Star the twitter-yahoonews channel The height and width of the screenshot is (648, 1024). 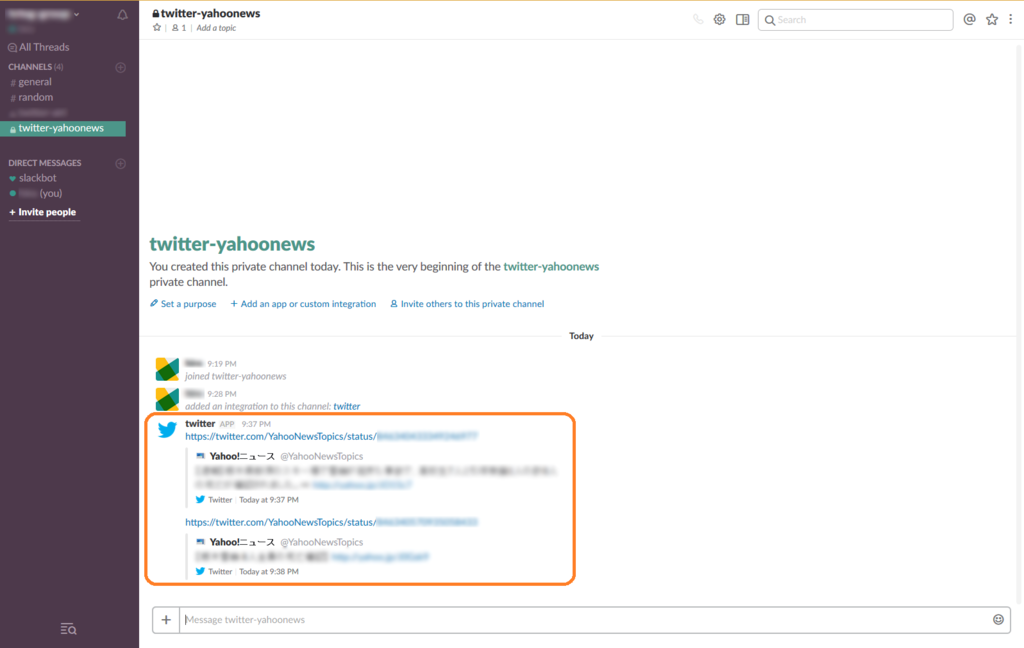pos(157,27)
